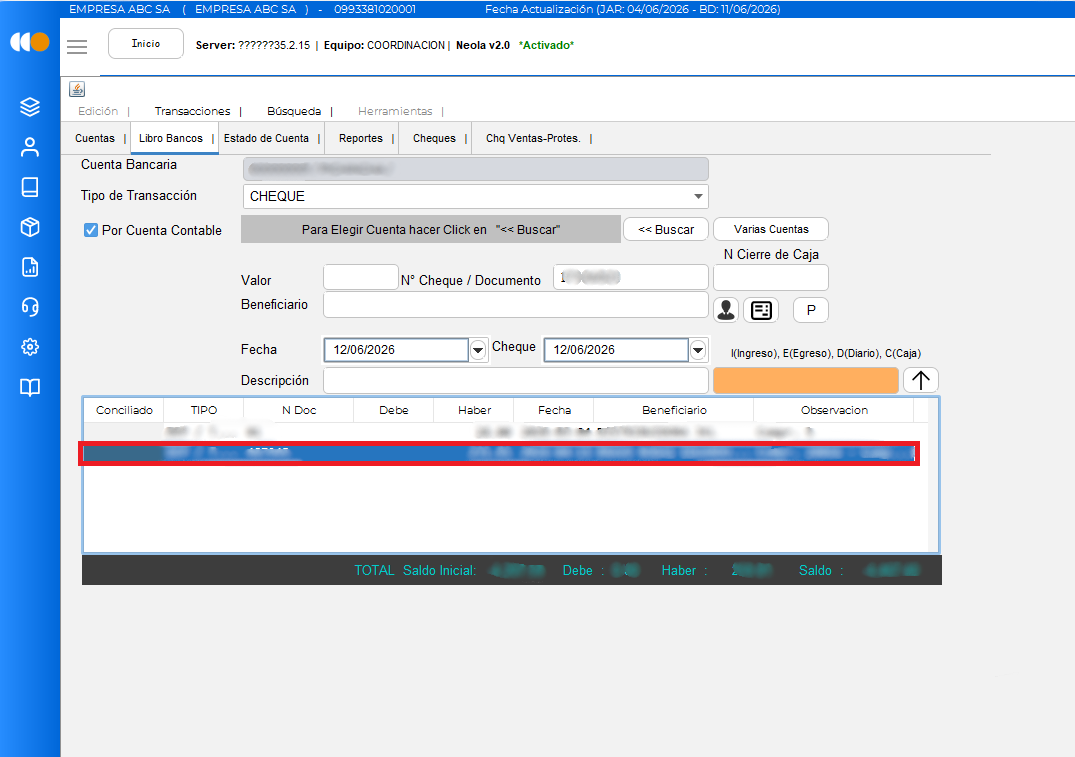Open settings gear in sidebar
The width and height of the screenshot is (1075, 757).
(x=29, y=347)
